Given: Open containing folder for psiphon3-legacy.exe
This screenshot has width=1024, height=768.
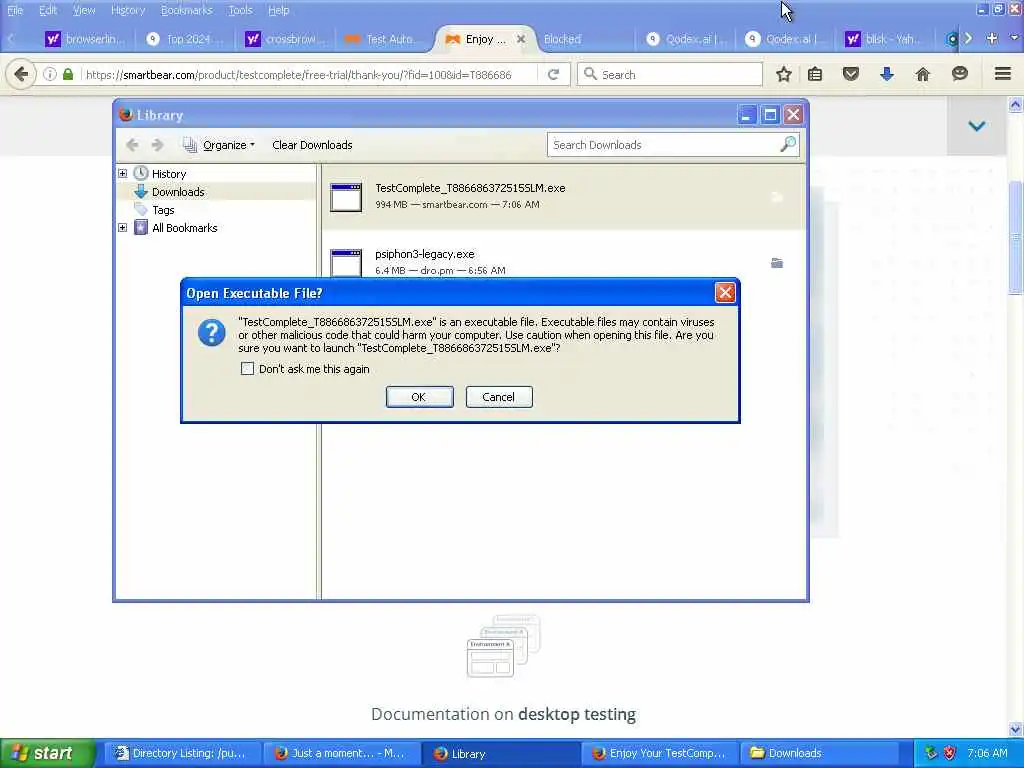Looking at the screenshot, I should click(x=777, y=263).
